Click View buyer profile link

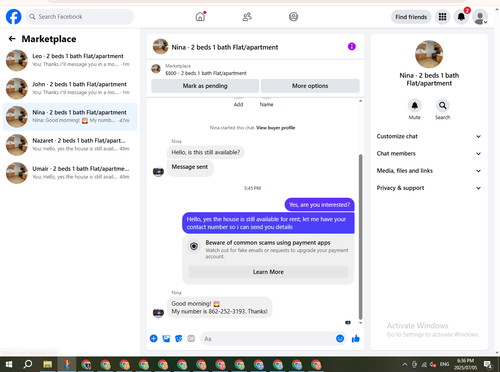[x=275, y=128]
